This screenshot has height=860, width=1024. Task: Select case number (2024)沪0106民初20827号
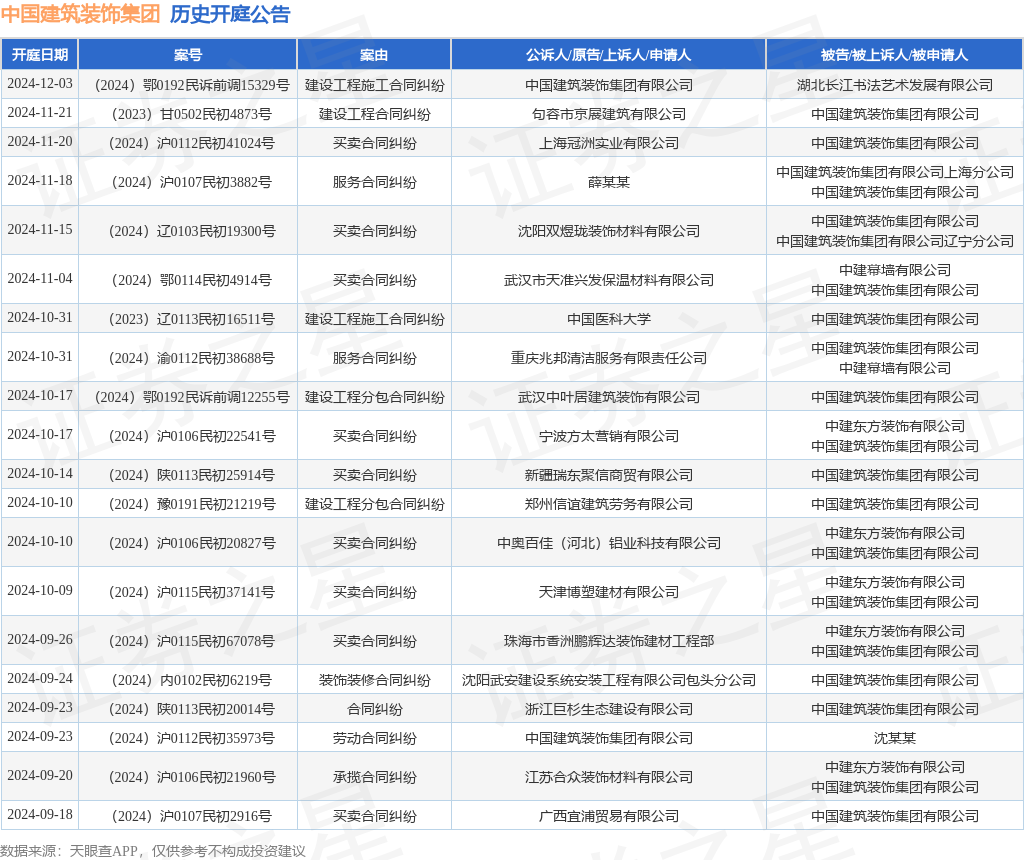188,544
